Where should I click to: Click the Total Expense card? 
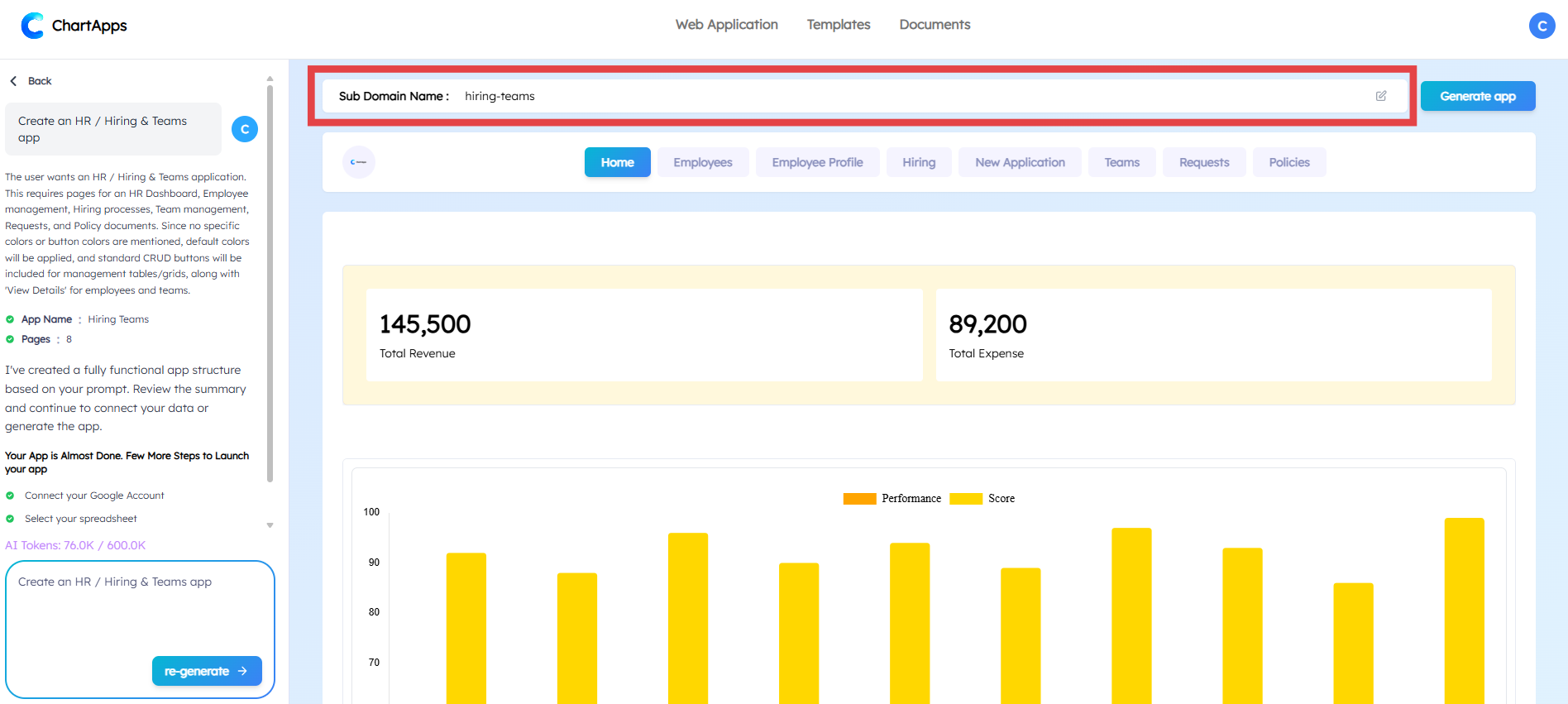1214,335
